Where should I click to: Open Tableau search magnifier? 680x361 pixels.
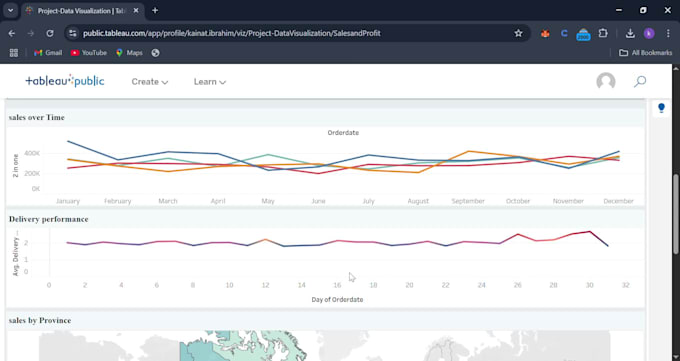pyautogui.click(x=640, y=81)
